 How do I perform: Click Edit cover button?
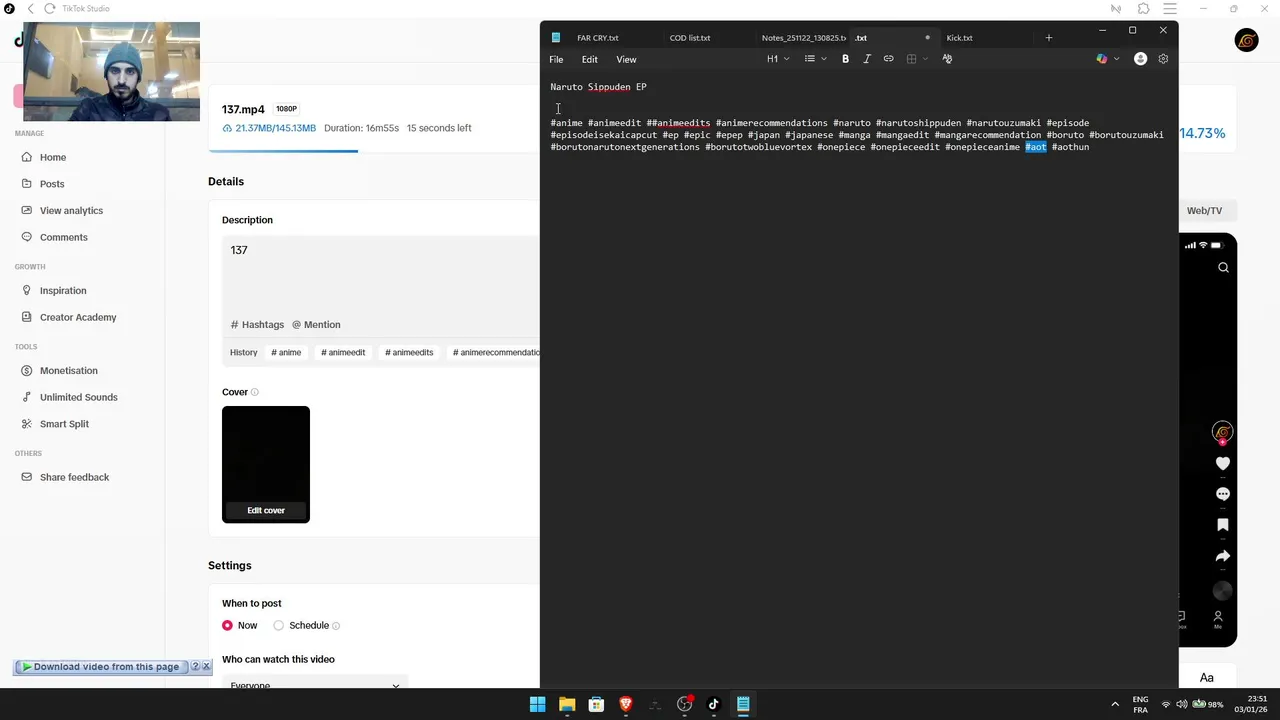(266, 510)
